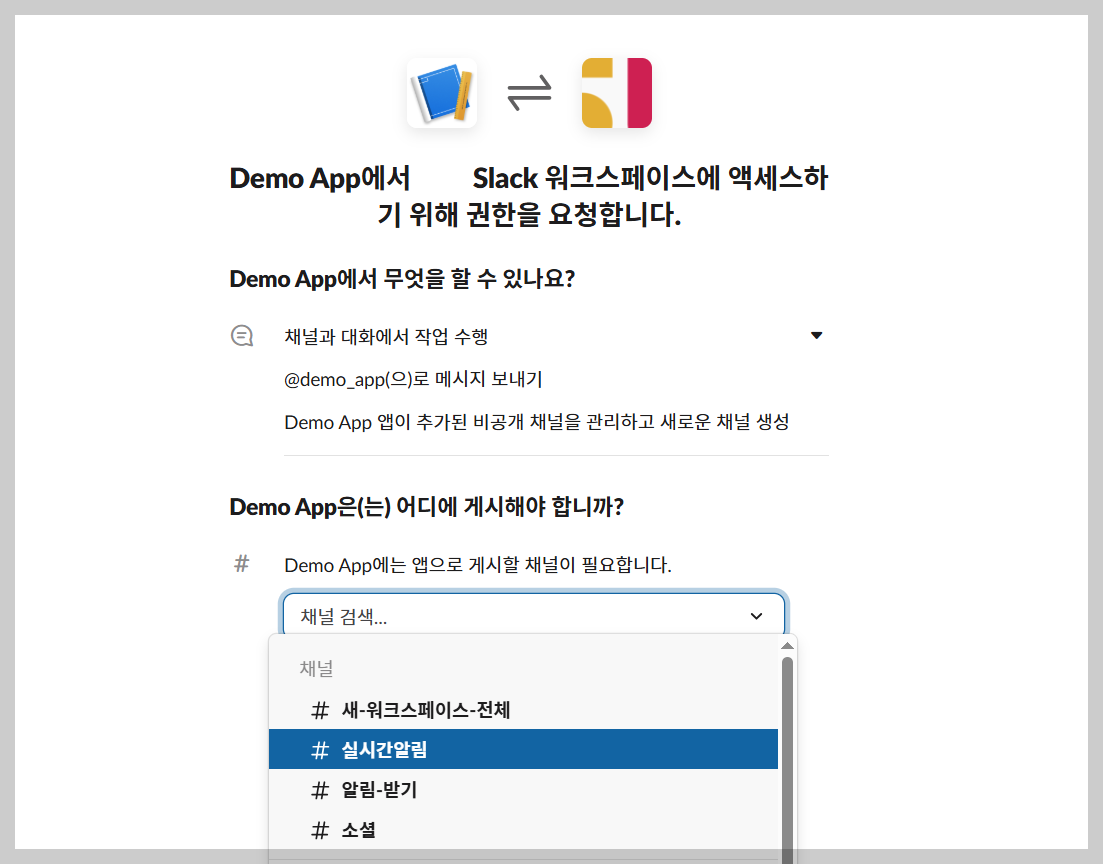Choose the 알림-받기 channel

point(523,789)
